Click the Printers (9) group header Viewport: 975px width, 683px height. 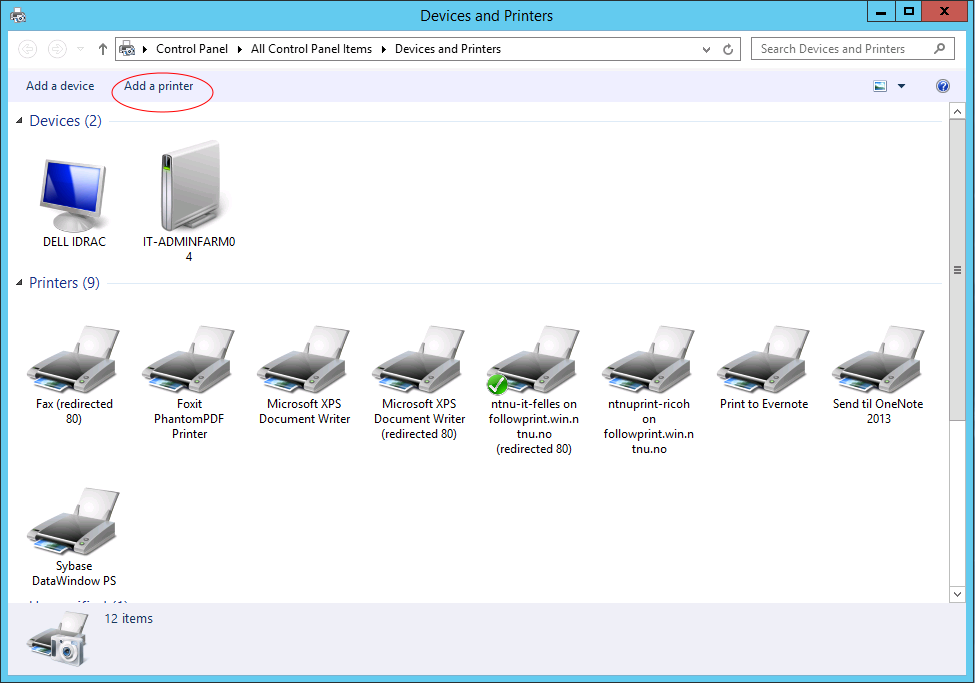pyautogui.click(x=64, y=283)
